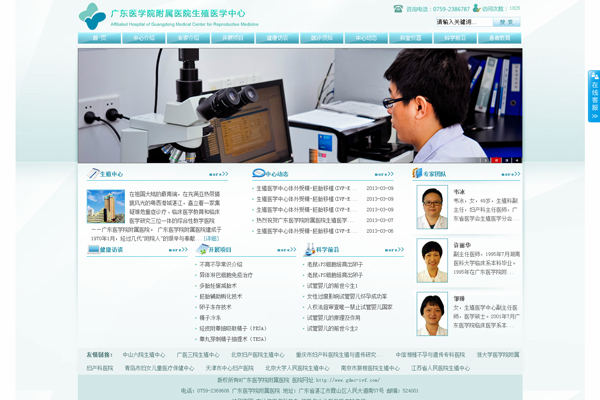Open the 中心动态 navigation tab
This screenshot has height=400, width=600.
[x=366, y=38]
